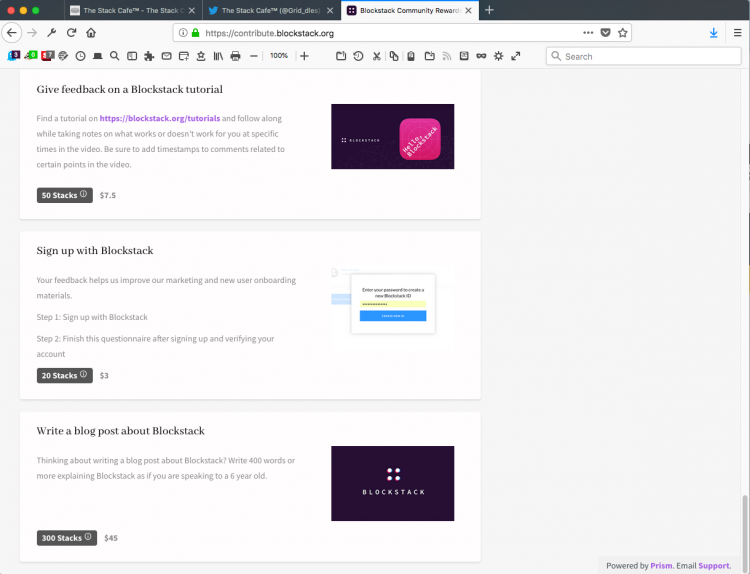Viewport: 750px width, 574px height.
Task: Reset zoom at 100% indicator
Action: coord(279,56)
